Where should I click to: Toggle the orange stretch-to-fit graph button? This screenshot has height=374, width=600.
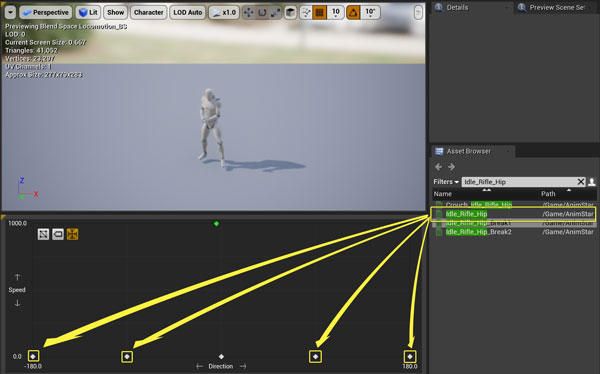72,234
